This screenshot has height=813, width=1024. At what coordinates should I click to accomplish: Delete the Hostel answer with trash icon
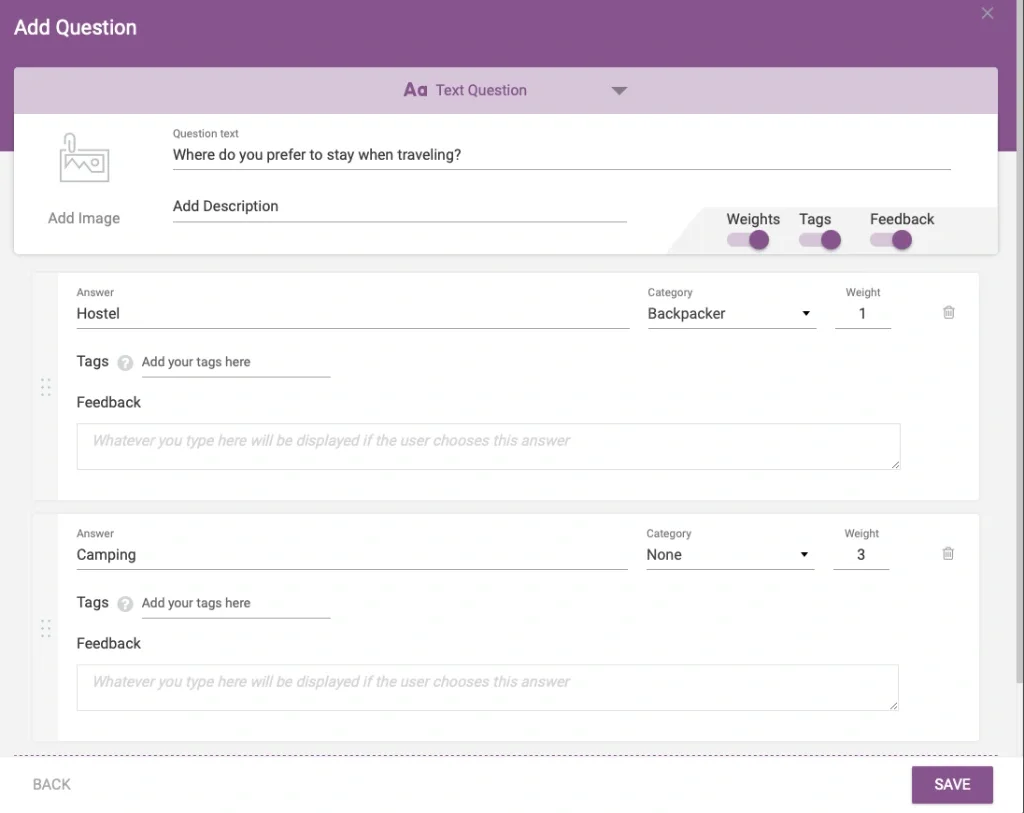pyautogui.click(x=948, y=313)
